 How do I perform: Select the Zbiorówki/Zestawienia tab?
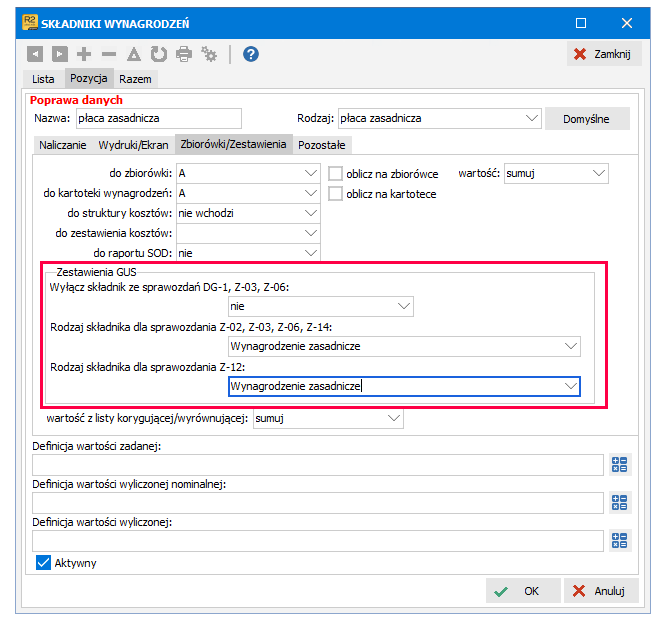233,144
